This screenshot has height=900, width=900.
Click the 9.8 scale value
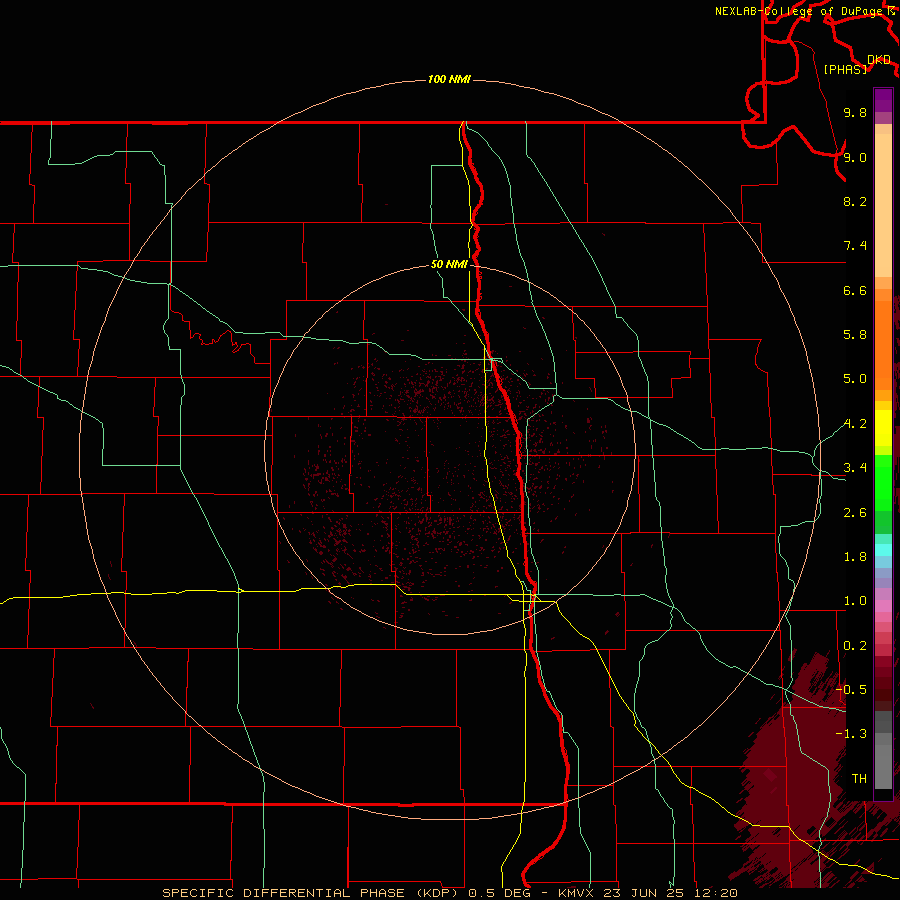(x=855, y=112)
